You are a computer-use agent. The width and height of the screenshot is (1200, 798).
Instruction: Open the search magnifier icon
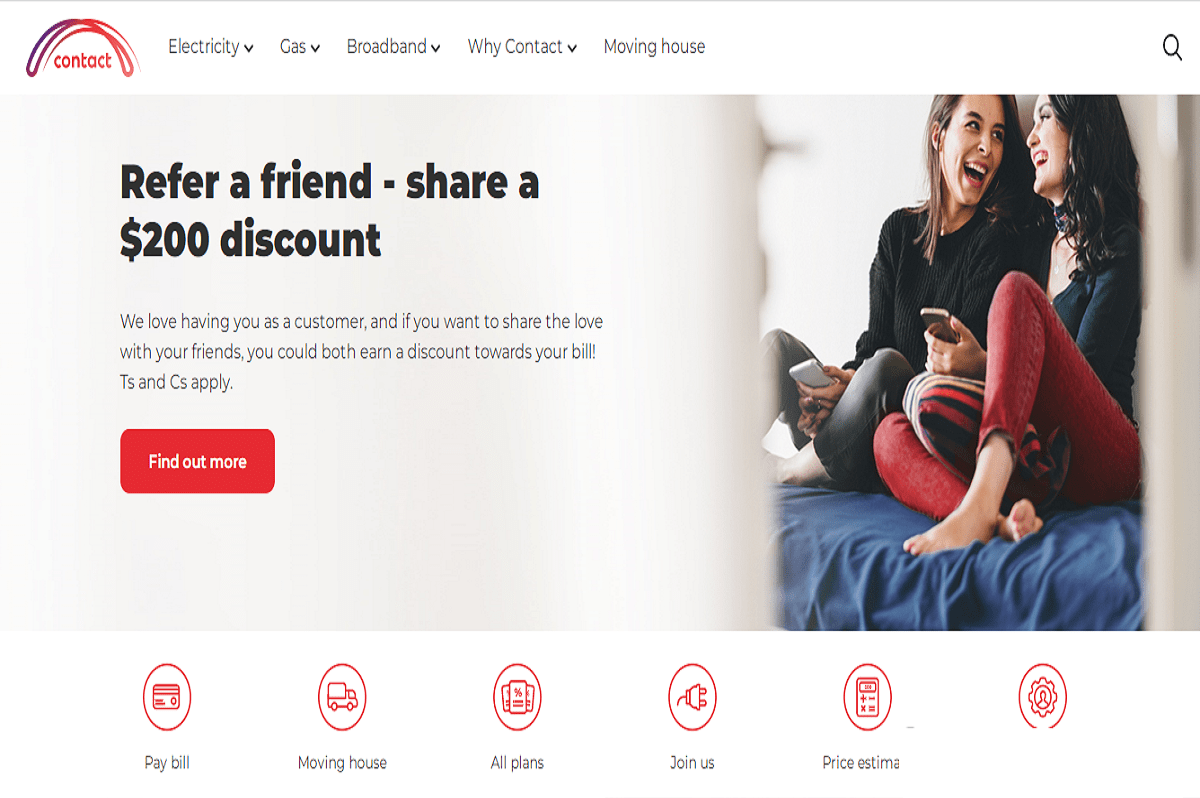(1172, 47)
